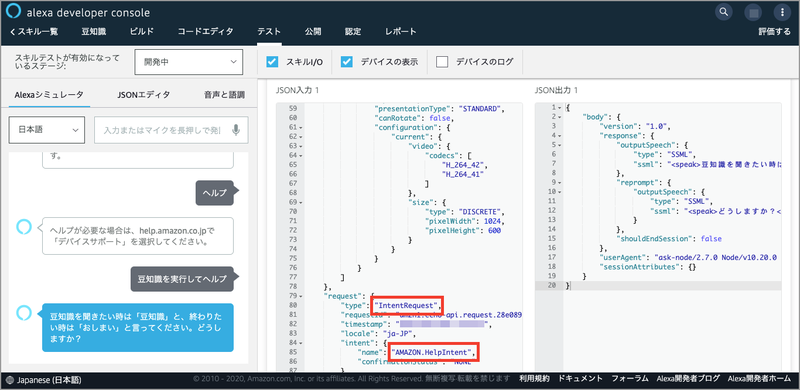This screenshot has width=800, height=390.
Task: Click the square account icon in header
Action: point(753,12)
